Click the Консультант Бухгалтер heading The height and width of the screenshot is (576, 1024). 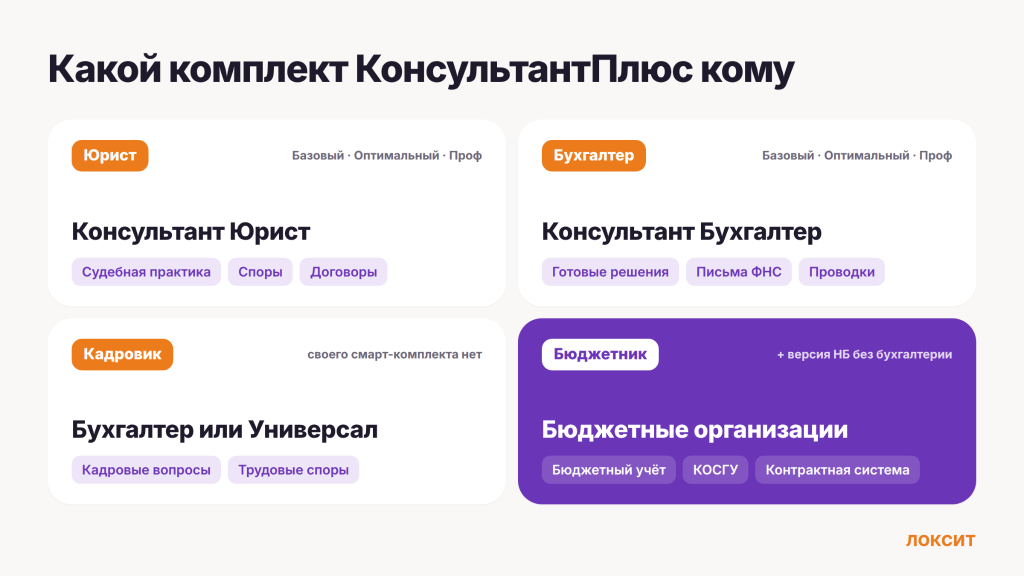click(x=681, y=231)
